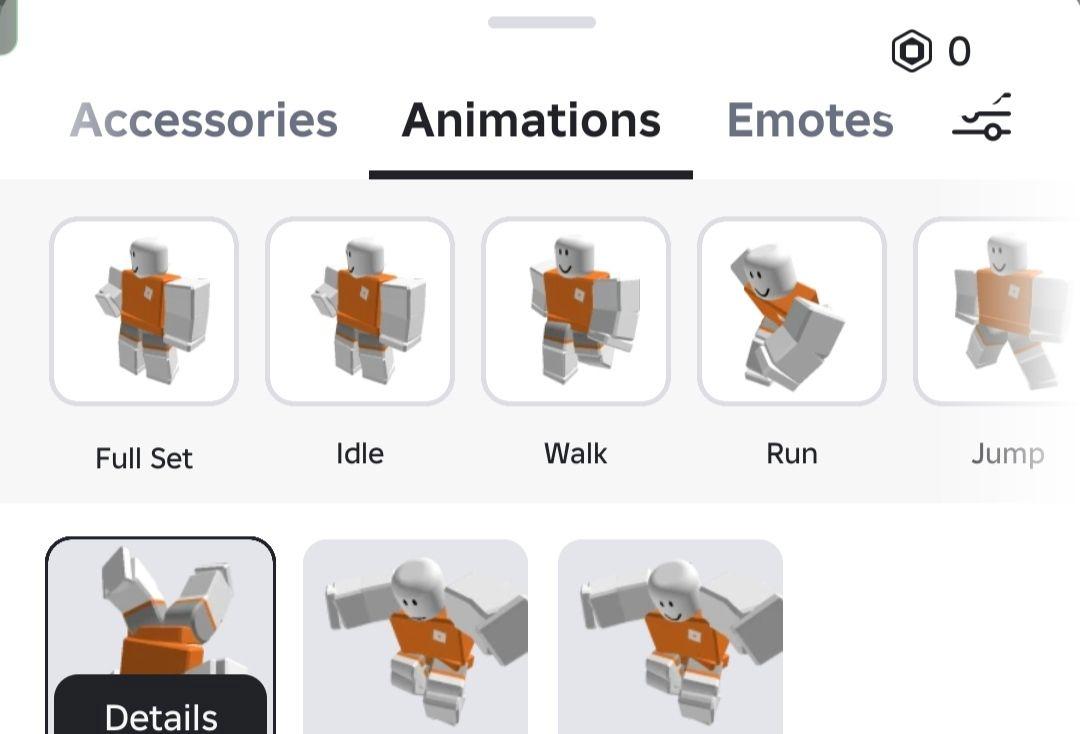Open the Robux balance icon
This screenshot has width=1080, height=734.
pyautogui.click(x=911, y=51)
